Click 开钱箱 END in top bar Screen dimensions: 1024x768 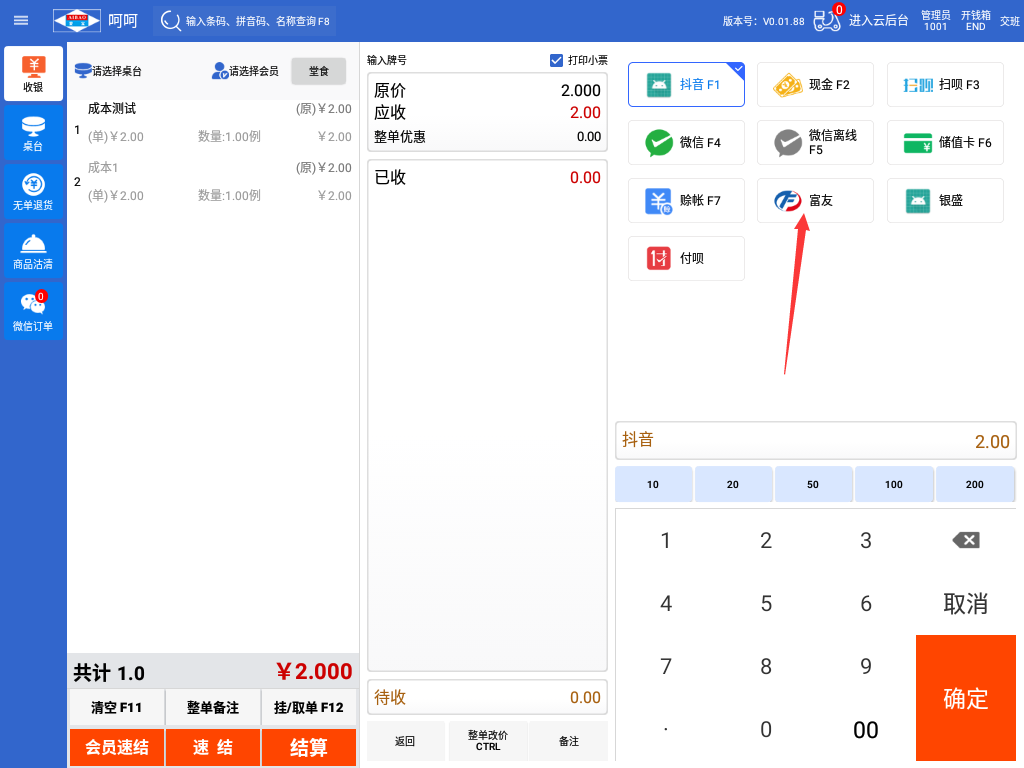click(x=975, y=20)
